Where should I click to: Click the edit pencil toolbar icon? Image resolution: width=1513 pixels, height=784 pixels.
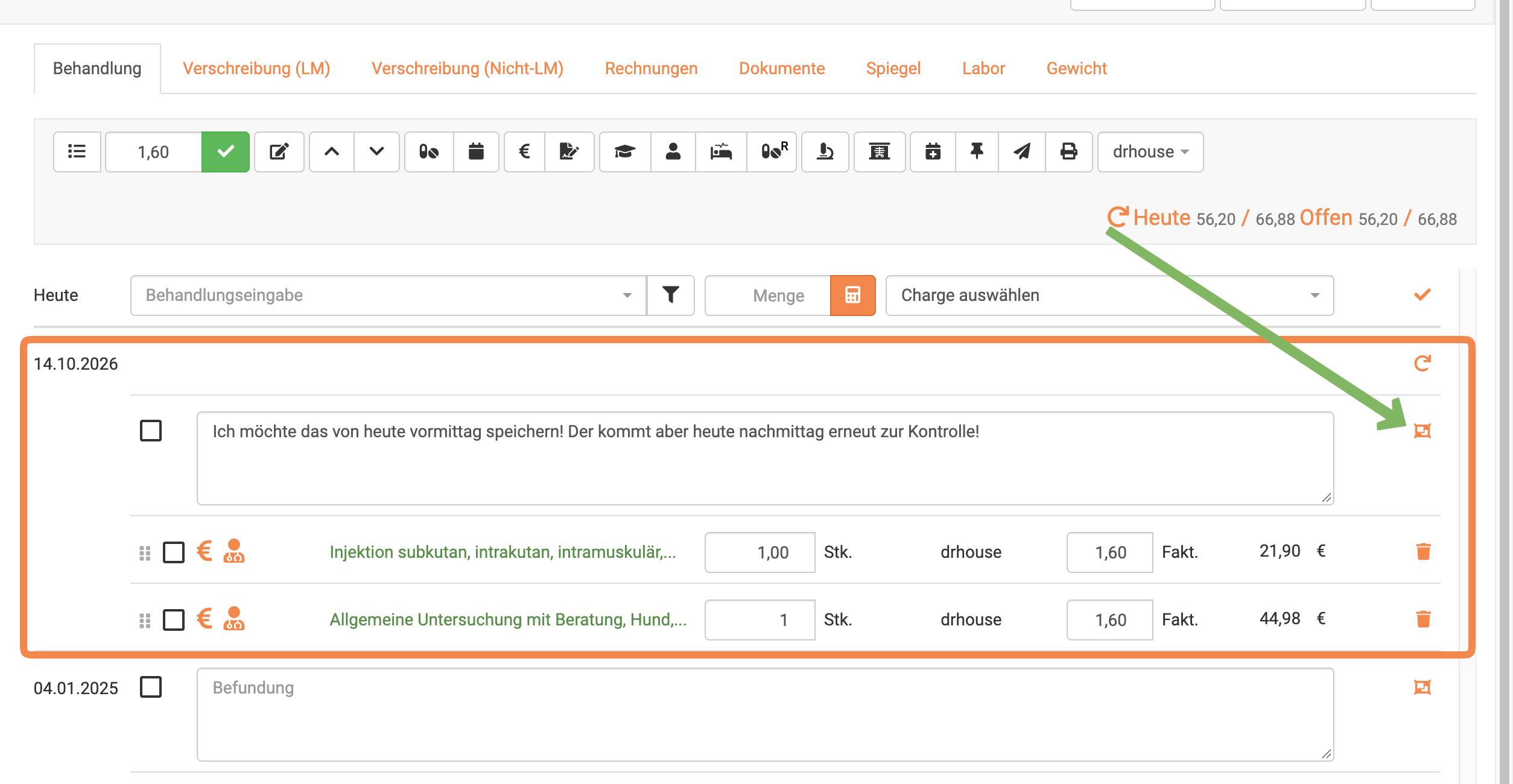[279, 151]
